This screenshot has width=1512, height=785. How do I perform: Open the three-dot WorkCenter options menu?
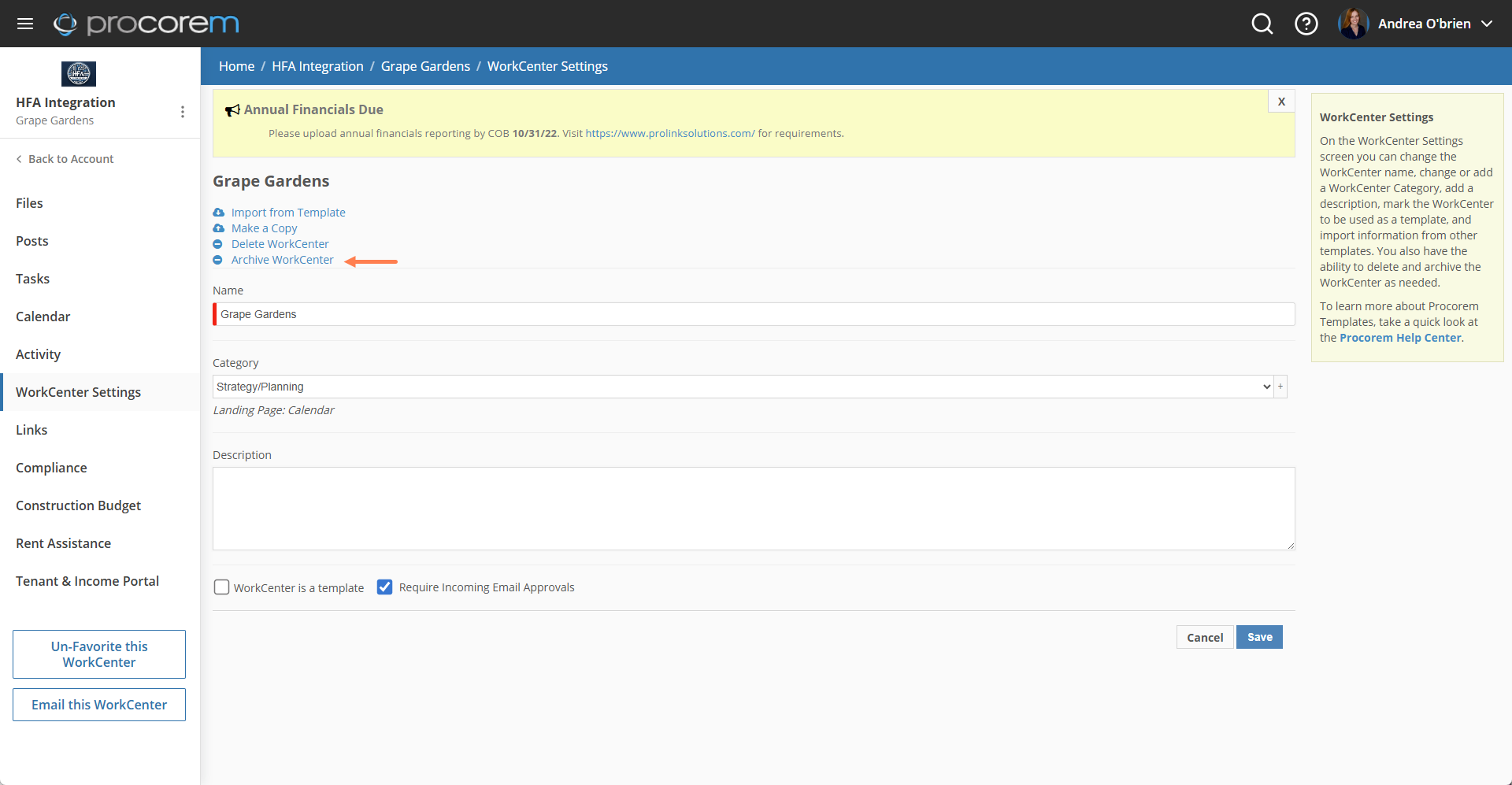tap(183, 112)
